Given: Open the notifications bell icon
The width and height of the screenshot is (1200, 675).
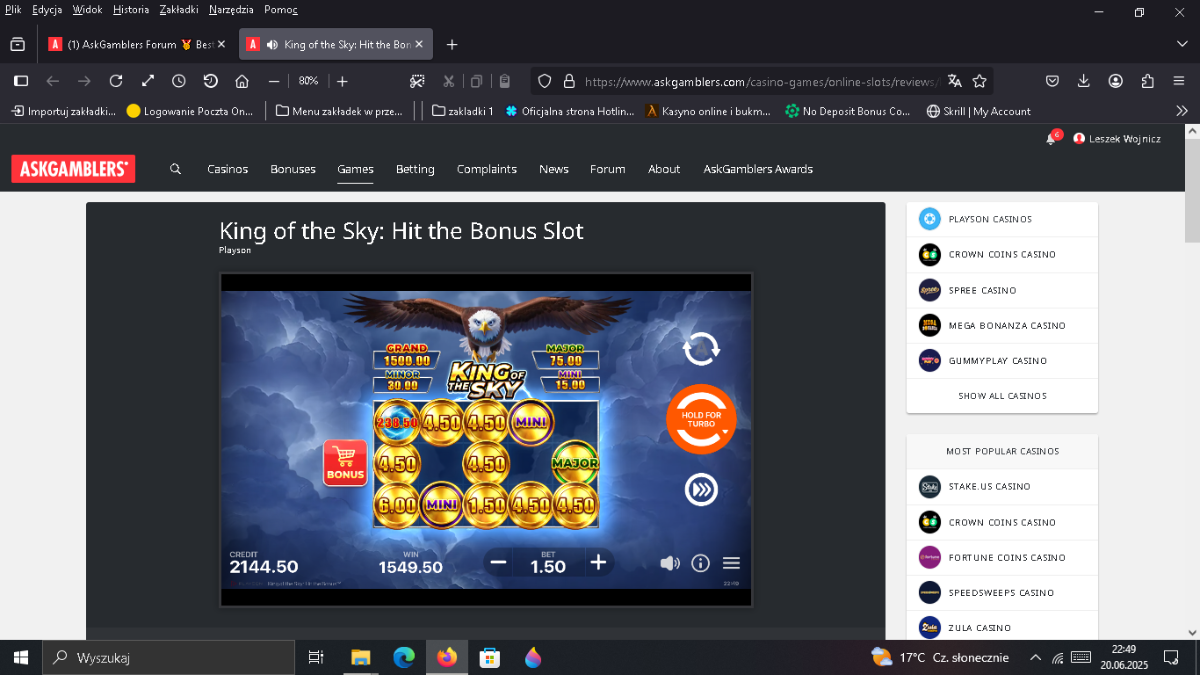Looking at the screenshot, I should coord(1051,138).
